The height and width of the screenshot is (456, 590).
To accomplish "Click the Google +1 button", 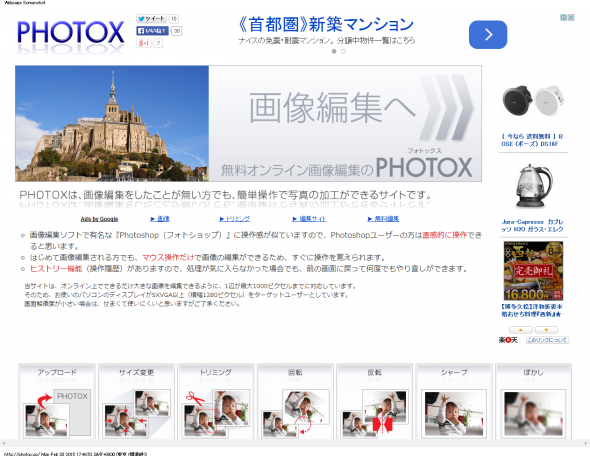I will click(144, 43).
